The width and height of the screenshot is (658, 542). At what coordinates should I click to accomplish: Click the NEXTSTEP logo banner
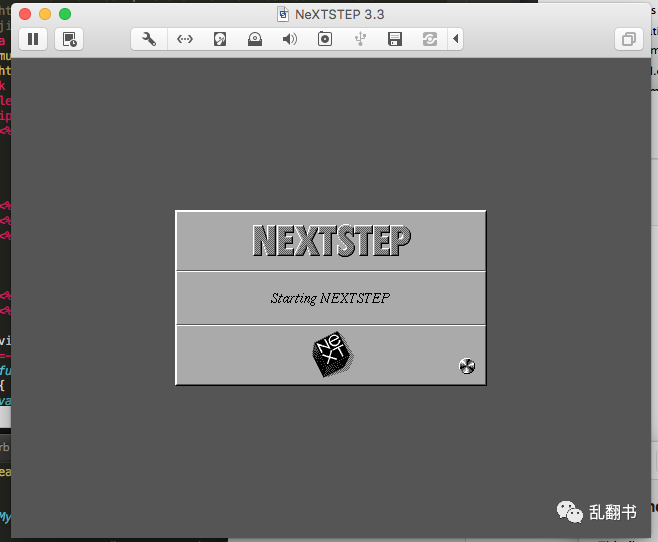(331, 241)
